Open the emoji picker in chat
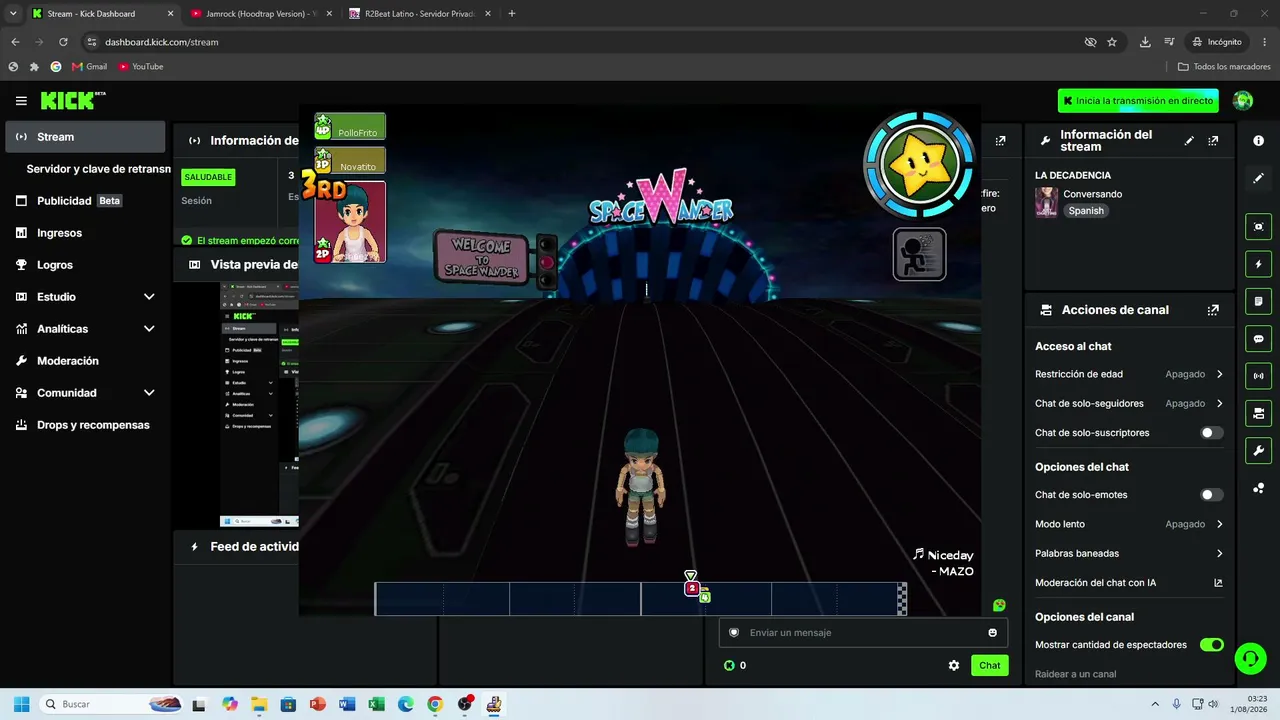Image resolution: width=1280 pixels, height=720 pixels. [992, 632]
